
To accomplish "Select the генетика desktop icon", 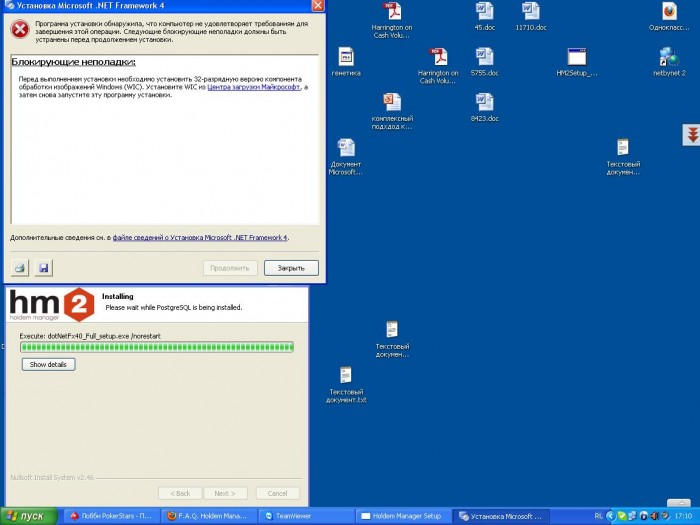I will point(346,62).
